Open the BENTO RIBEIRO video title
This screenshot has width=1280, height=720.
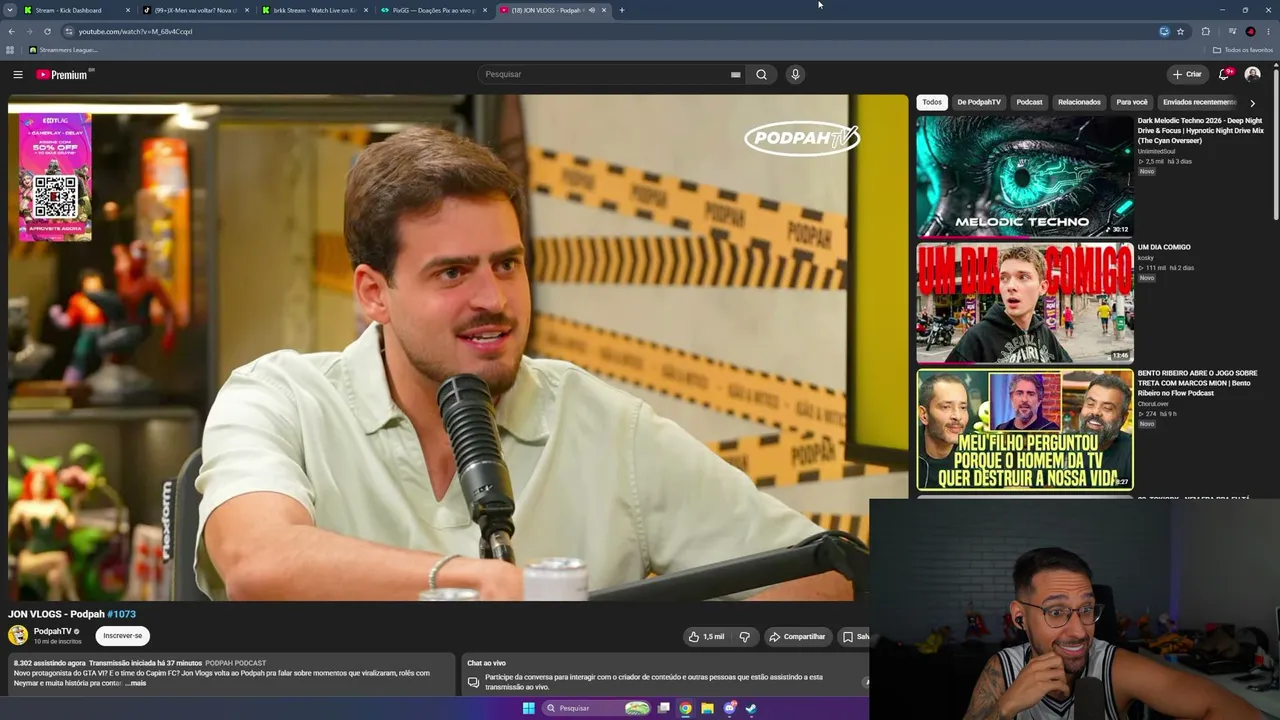[1197, 383]
